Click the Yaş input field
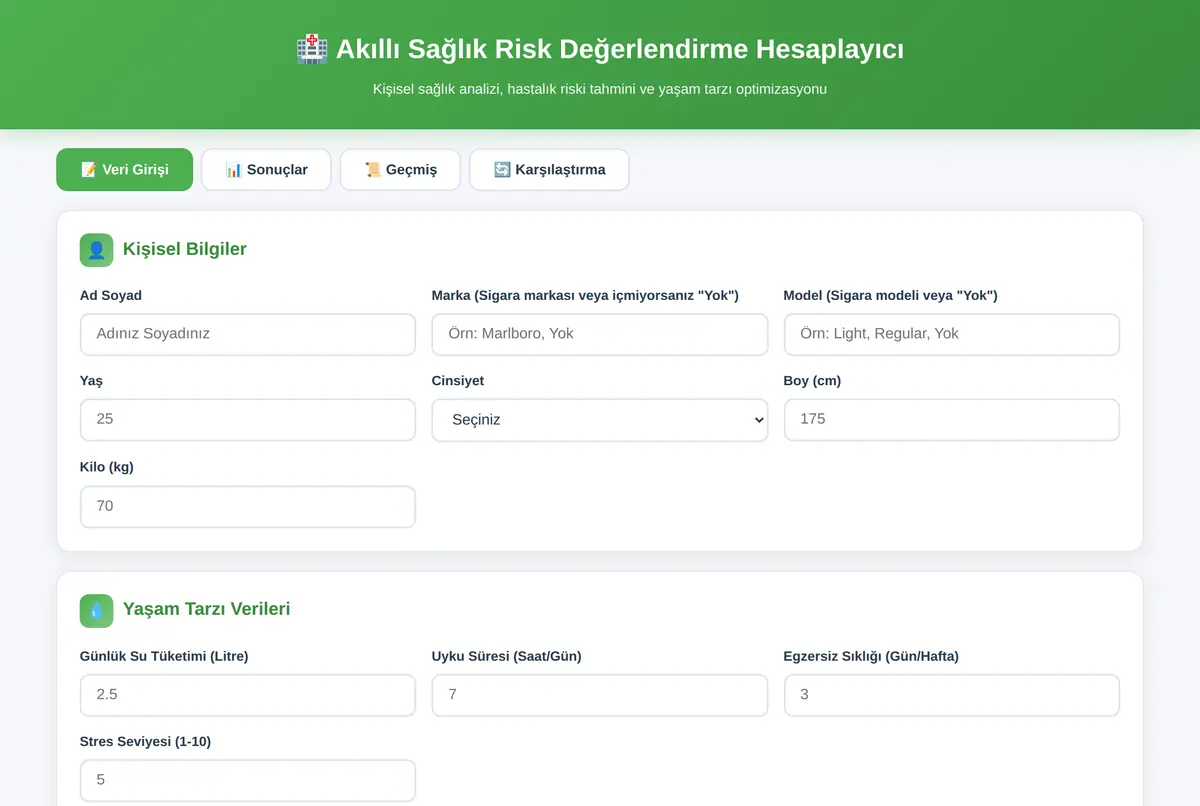The image size is (1200, 806). (x=248, y=420)
